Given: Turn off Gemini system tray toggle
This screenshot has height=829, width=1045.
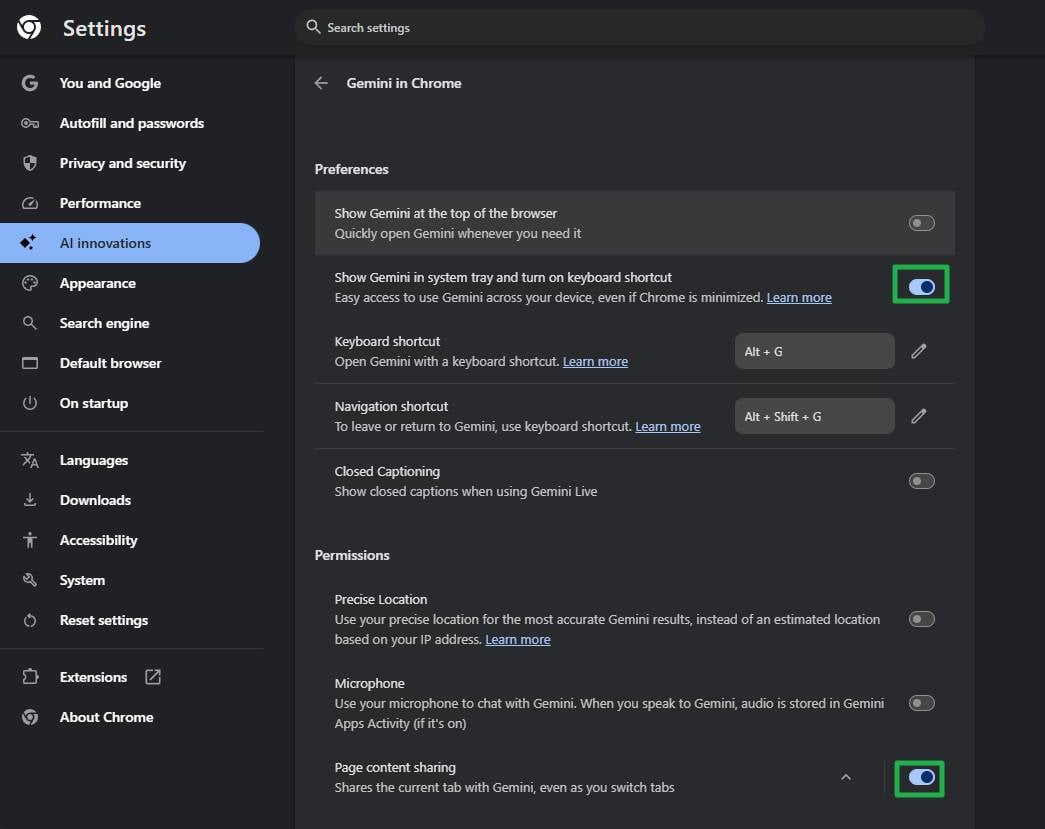Looking at the screenshot, I should [x=921, y=287].
